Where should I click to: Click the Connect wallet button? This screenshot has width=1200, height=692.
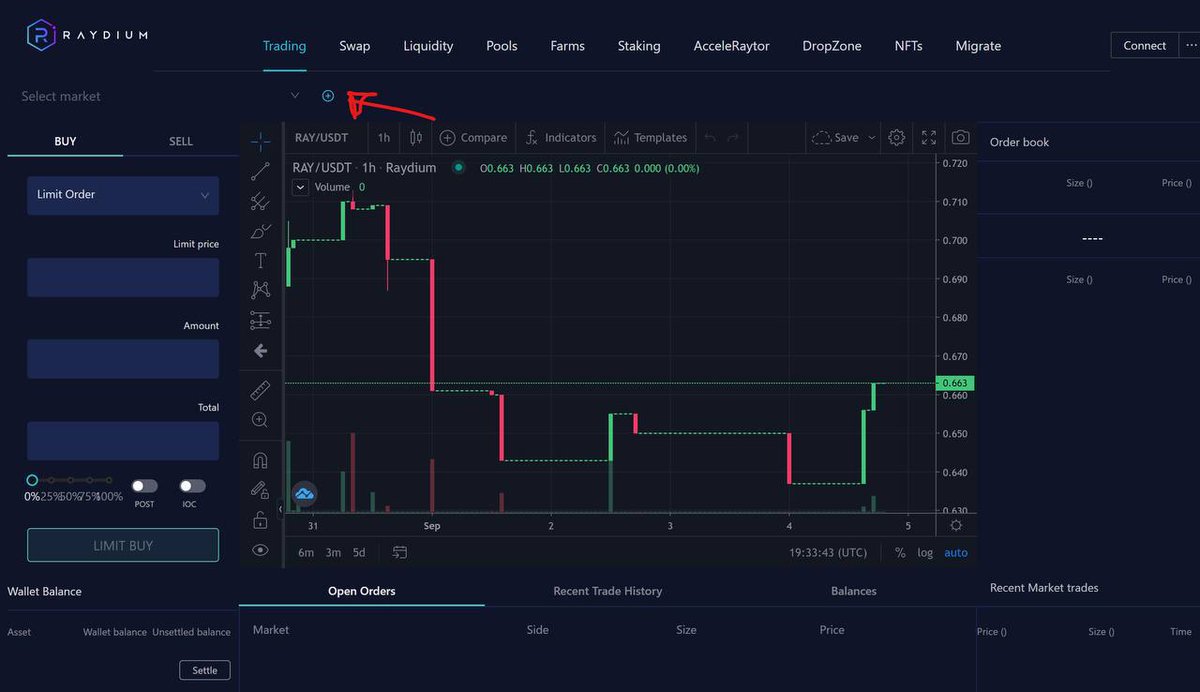(1144, 45)
